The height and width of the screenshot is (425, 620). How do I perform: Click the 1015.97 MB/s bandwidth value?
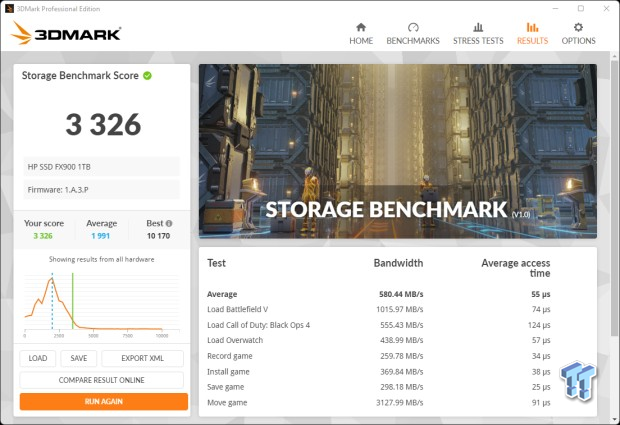coord(399,309)
